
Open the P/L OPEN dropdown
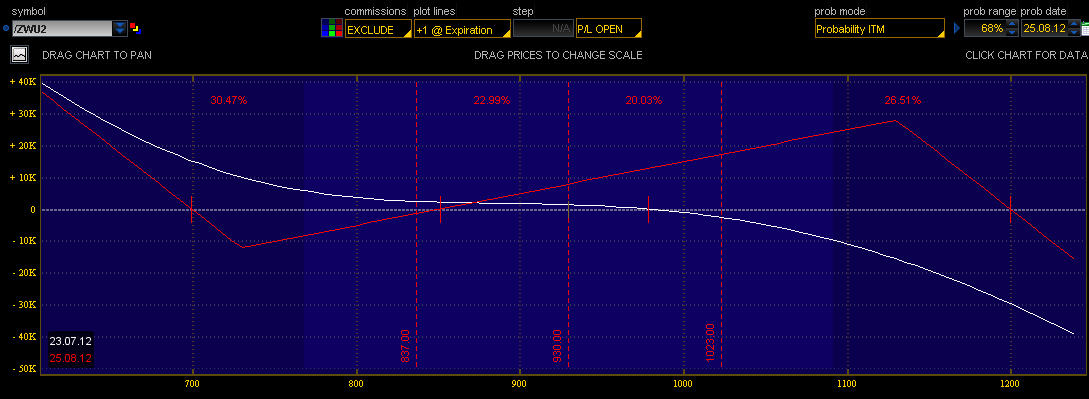(x=608, y=29)
